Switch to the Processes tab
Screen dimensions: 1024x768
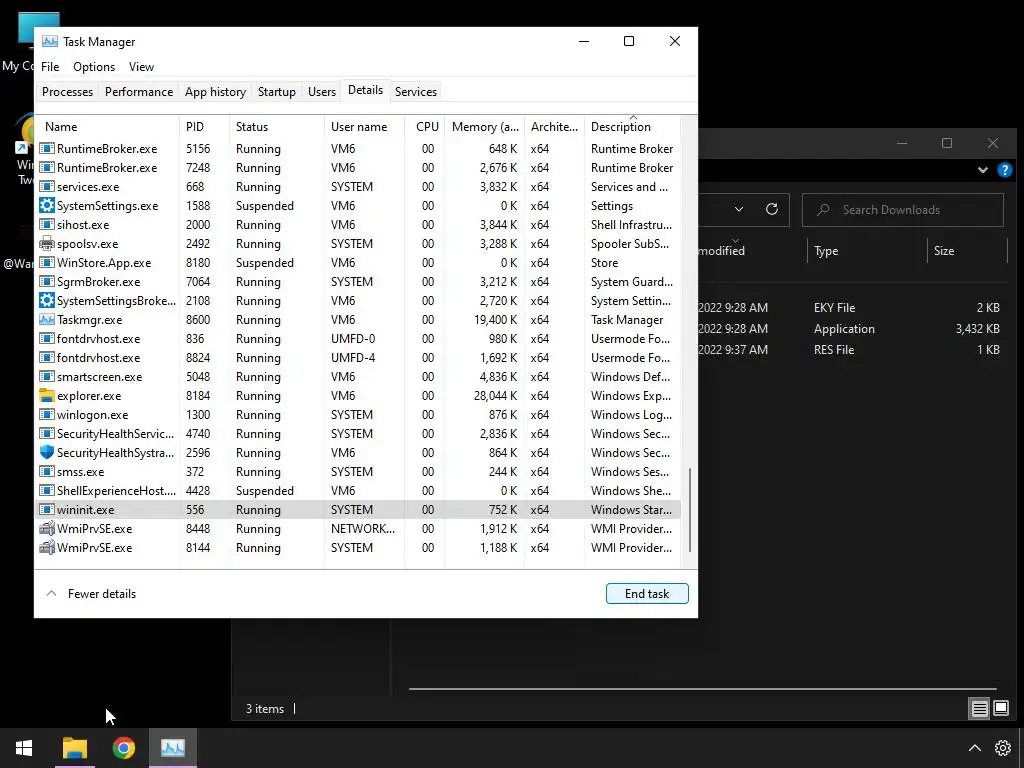tap(67, 91)
